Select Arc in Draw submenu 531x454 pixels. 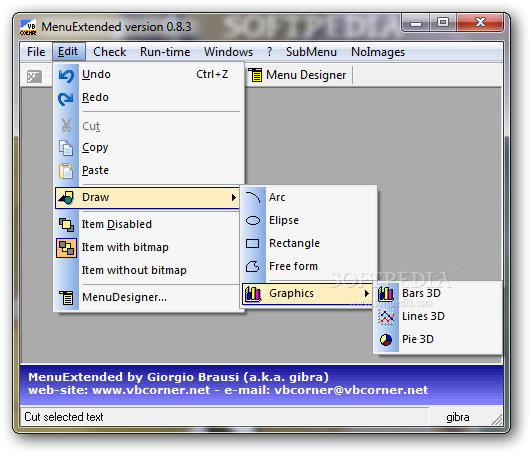point(309,197)
